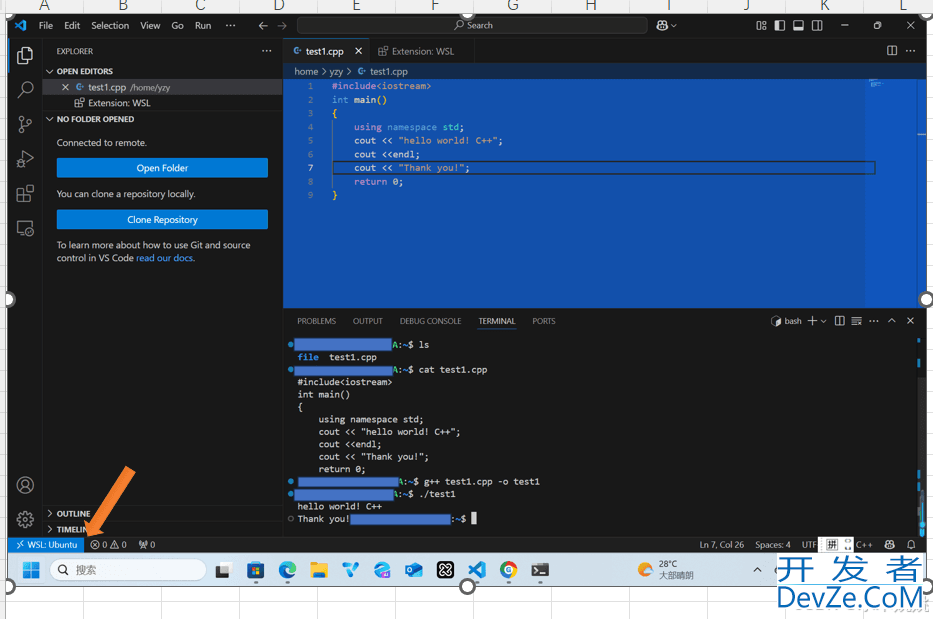Open the Extensions view
The image size is (933, 619).
click(x=25, y=193)
